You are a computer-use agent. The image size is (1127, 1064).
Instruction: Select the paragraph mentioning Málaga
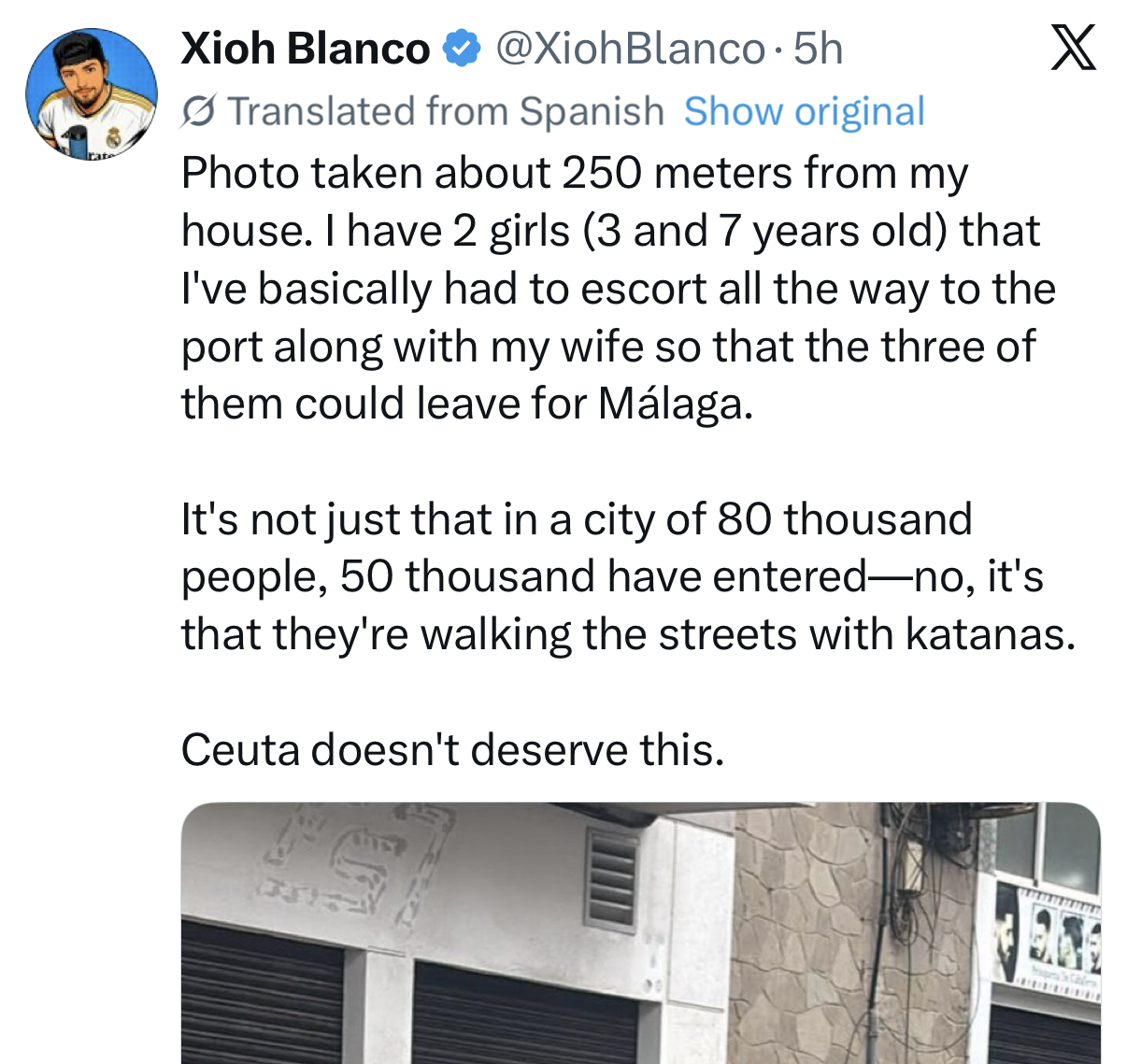pyautogui.click(x=618, y=288)
